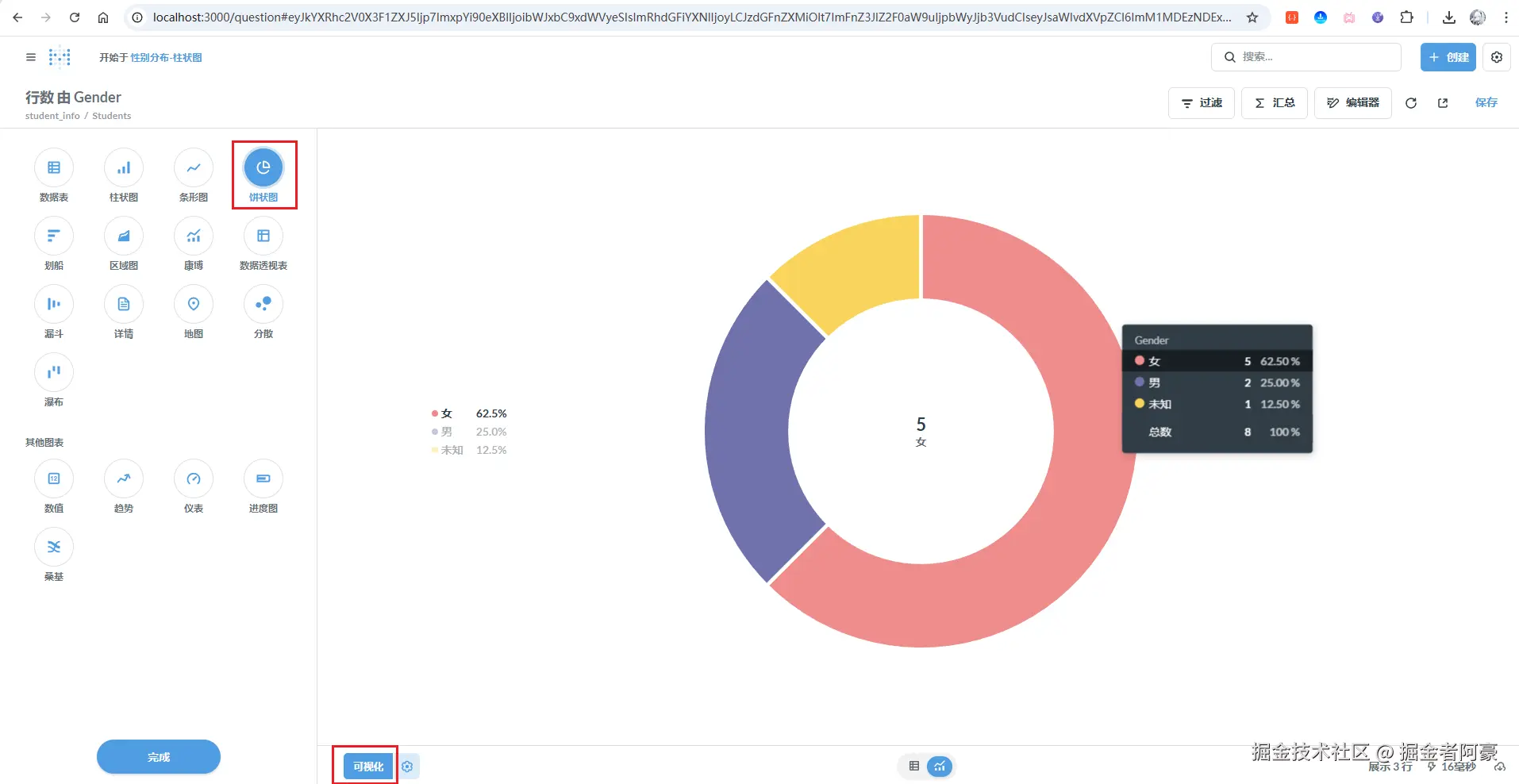The image size is (1519, 784).
Task: Choose the 区域图 area chart type
Action: pos(124,236)
